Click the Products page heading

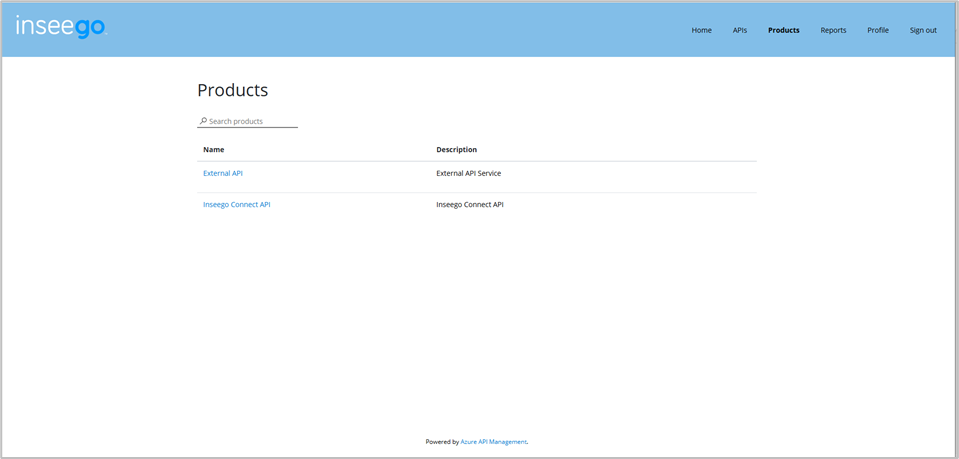[232, 91]
